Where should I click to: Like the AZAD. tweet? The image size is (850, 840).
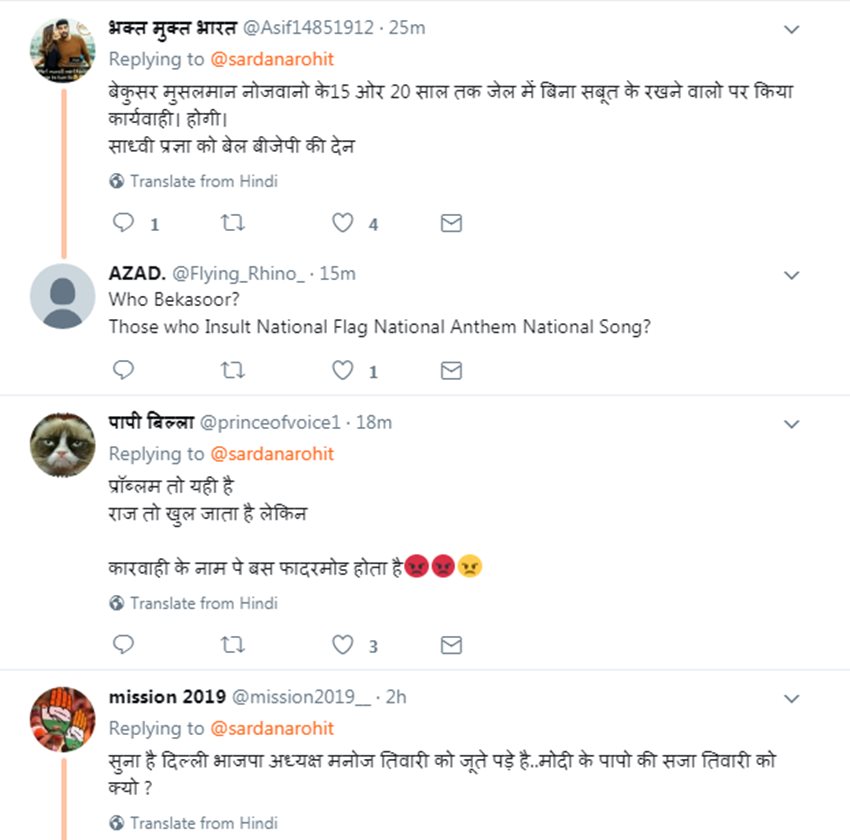tap(343, 371)
